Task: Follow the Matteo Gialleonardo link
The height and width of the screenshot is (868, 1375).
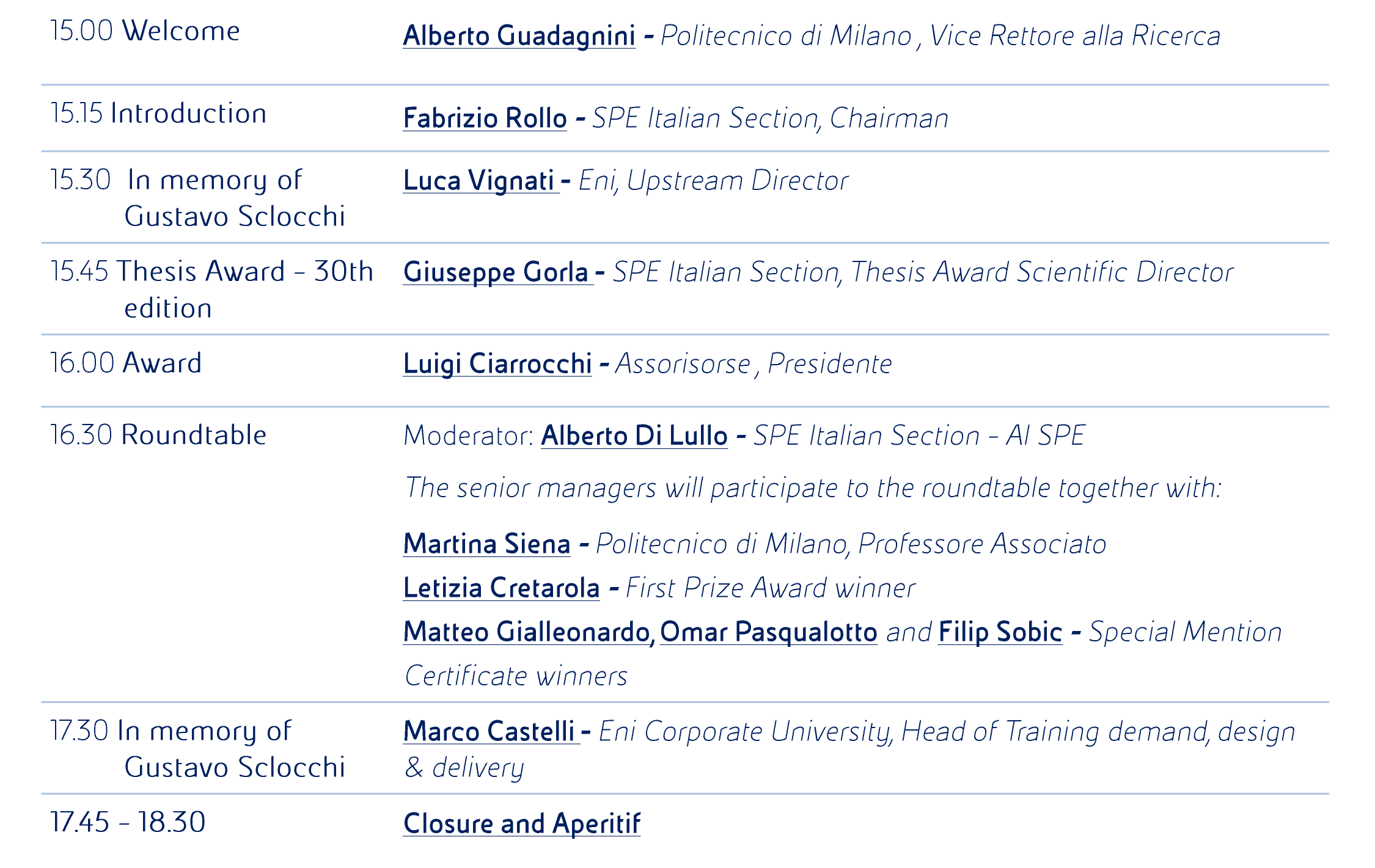Action: pos(527,632)
